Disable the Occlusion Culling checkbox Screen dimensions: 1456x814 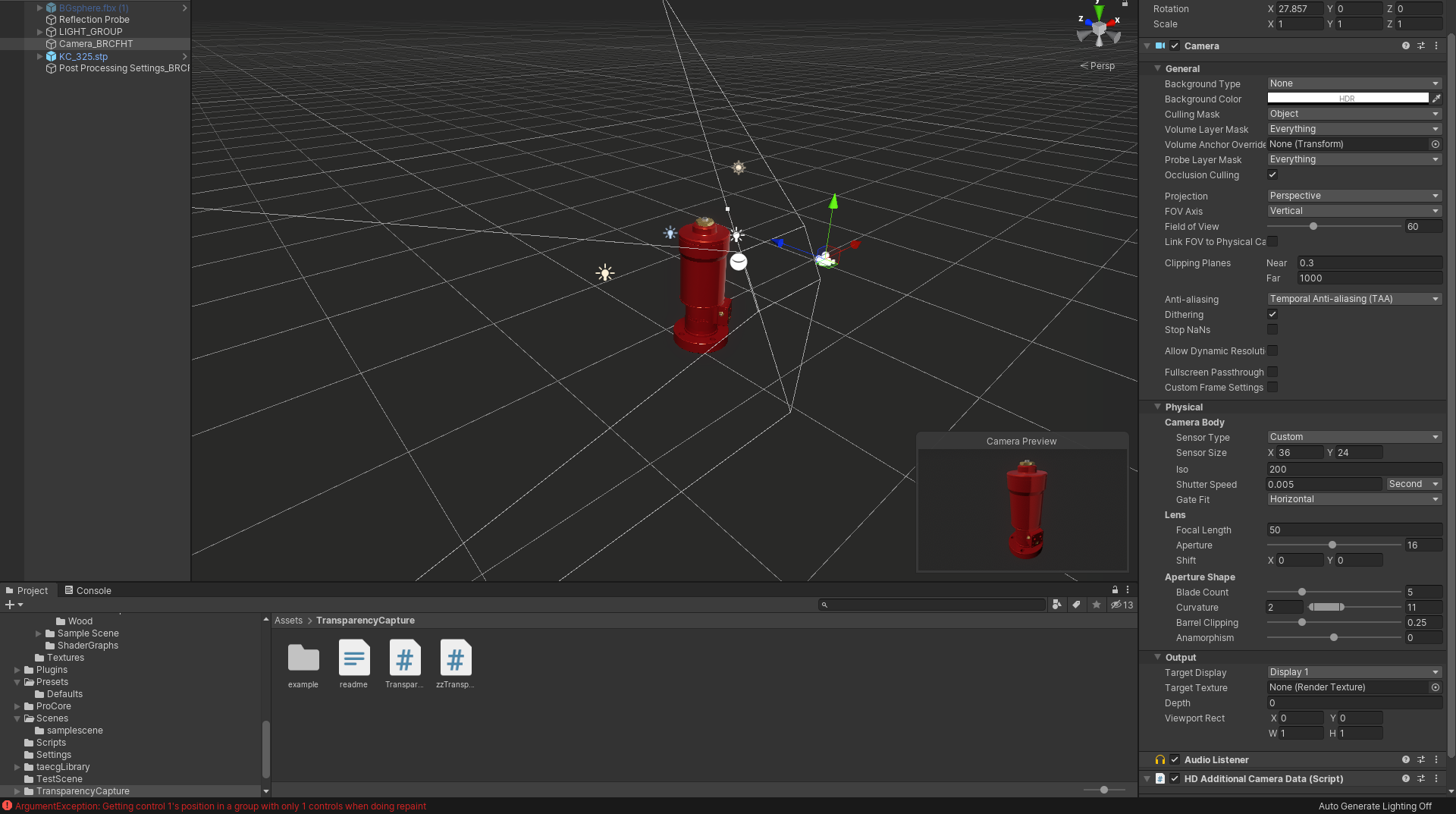click(1272, 174)
